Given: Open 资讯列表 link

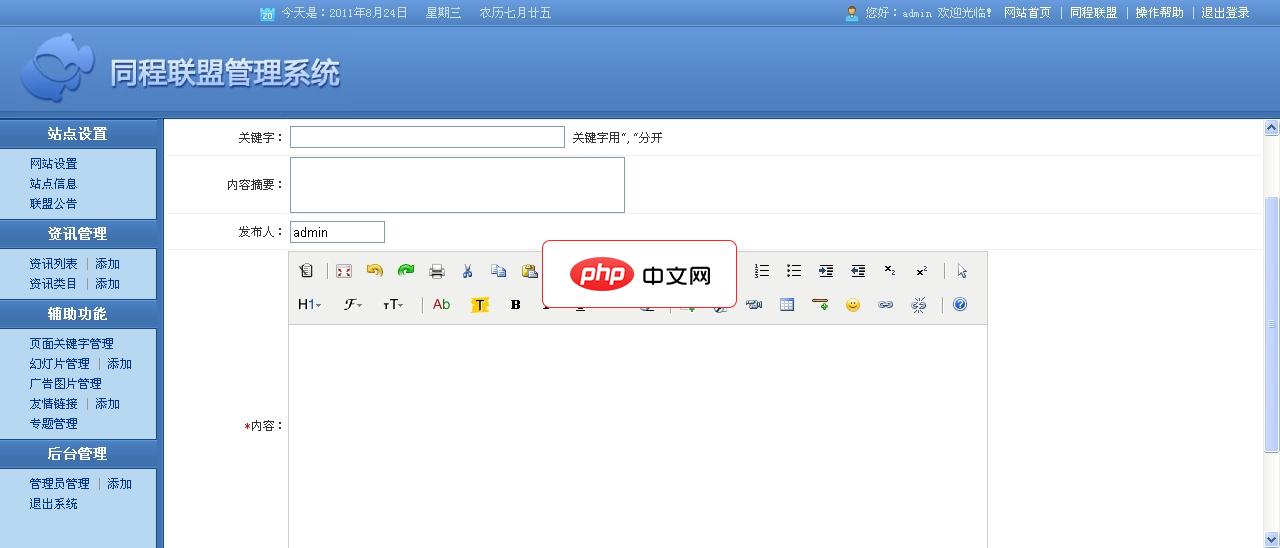Looking at the screenshot, I should click(53, 264).
